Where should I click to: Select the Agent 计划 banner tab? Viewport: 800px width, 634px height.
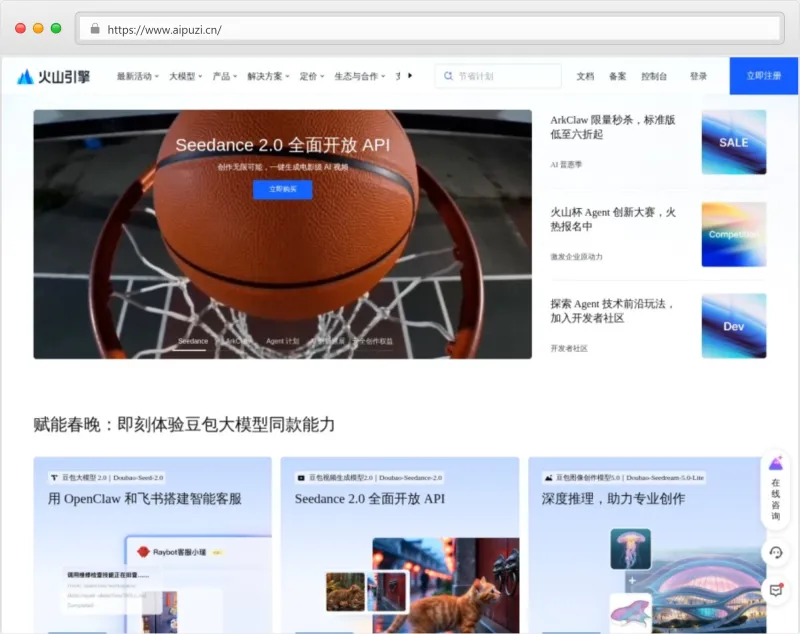(x=282, y=341)
